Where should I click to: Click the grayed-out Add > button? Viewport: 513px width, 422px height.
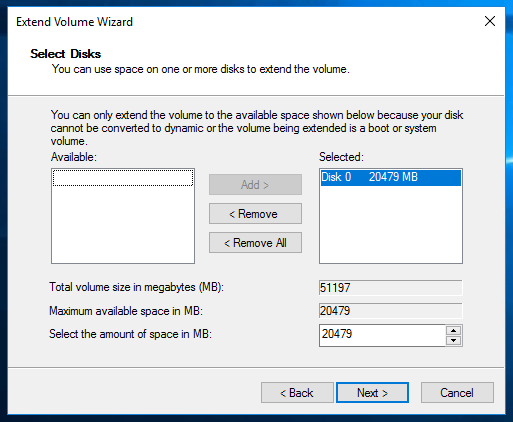(x=255, y=184)
